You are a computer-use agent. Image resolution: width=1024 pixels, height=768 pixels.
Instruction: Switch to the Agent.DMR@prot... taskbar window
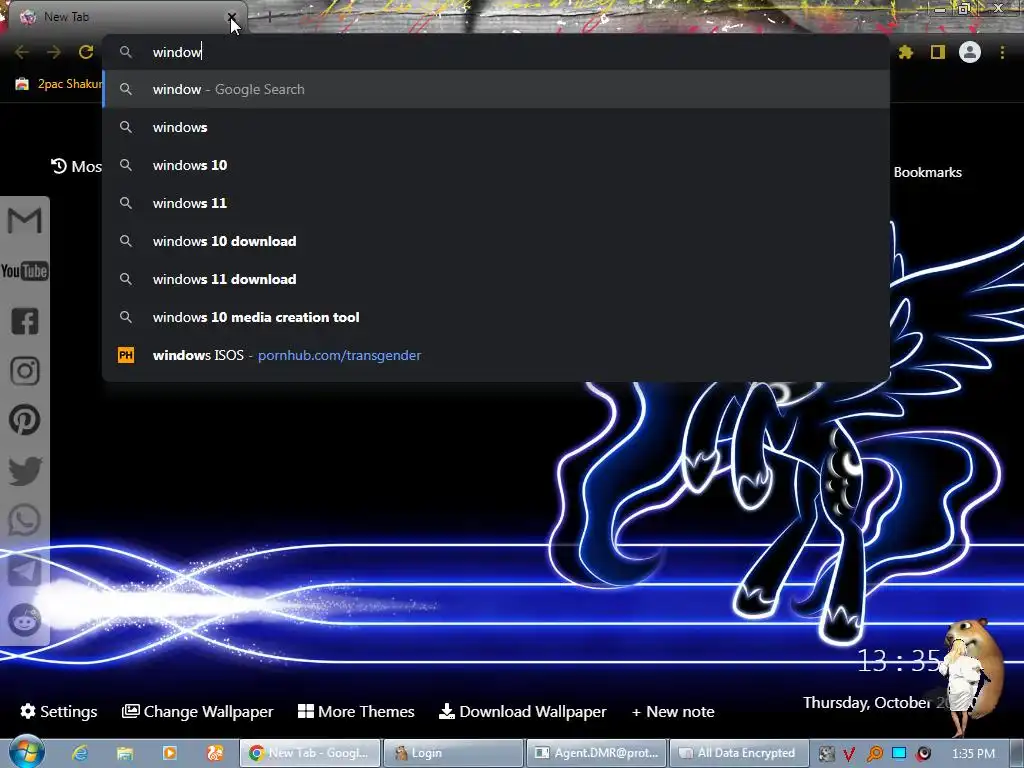597,753
